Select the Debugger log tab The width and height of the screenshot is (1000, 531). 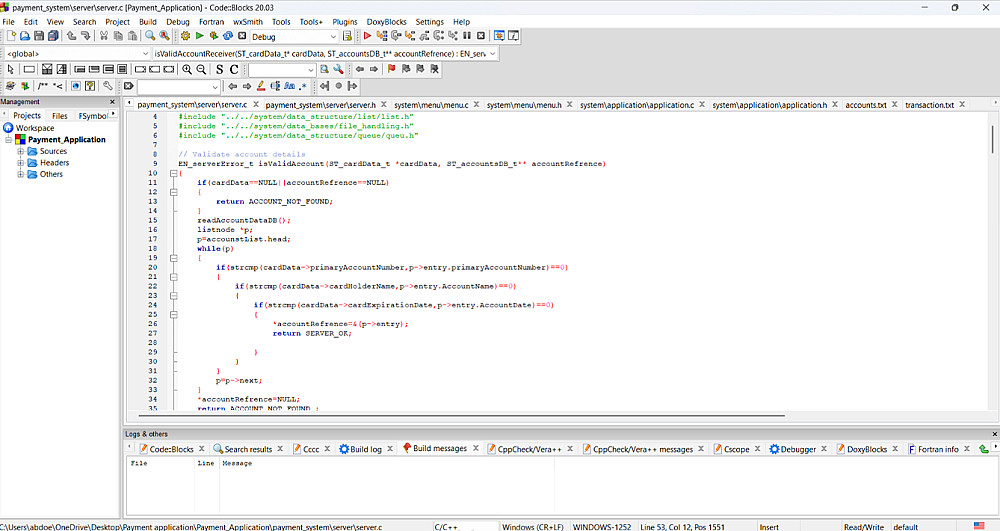click(x=798, y=449)
